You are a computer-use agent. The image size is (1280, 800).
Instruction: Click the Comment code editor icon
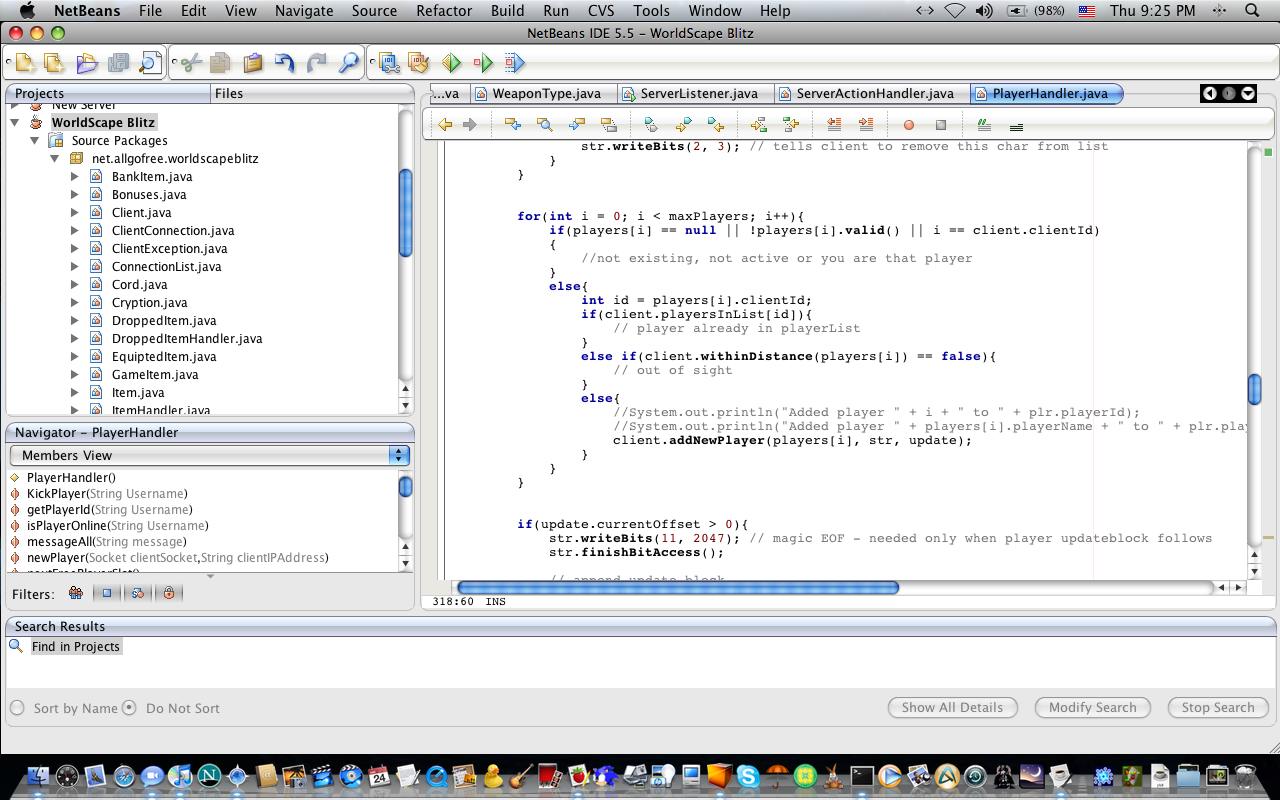pyautogui.click(x=984, y=125)
